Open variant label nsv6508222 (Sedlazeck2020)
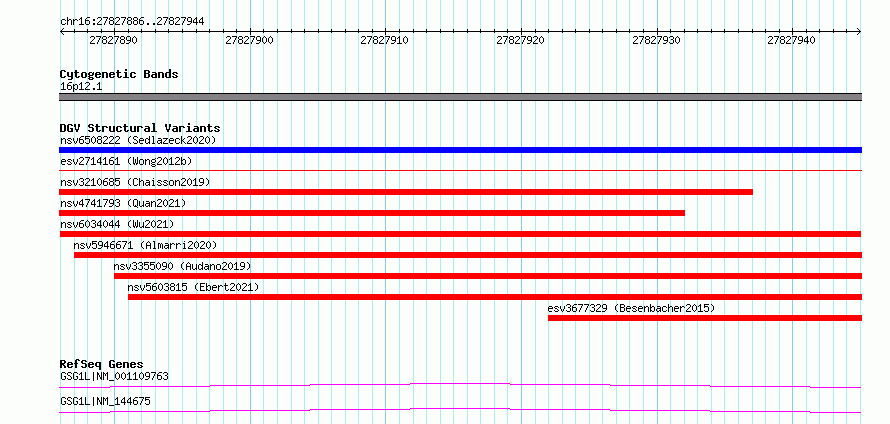The width and height of the screenshot is (890, 424). tap(138, 140)
